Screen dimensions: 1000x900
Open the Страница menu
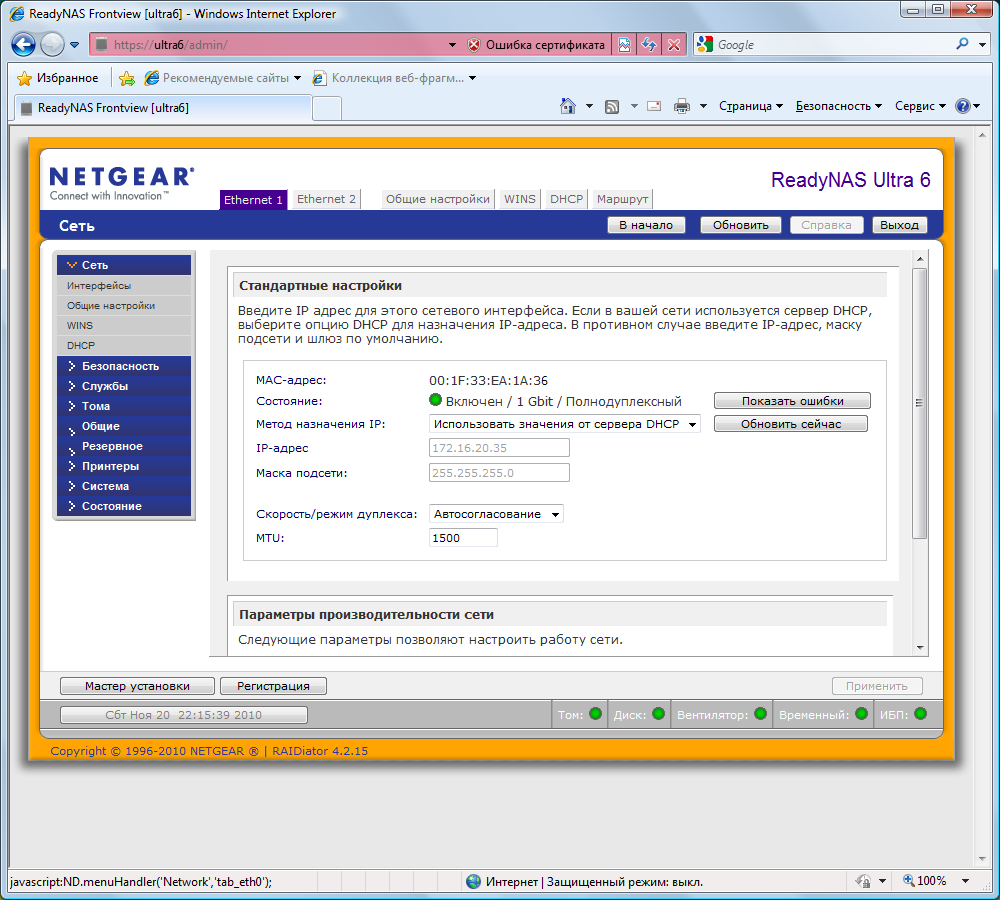pos(751,106)
